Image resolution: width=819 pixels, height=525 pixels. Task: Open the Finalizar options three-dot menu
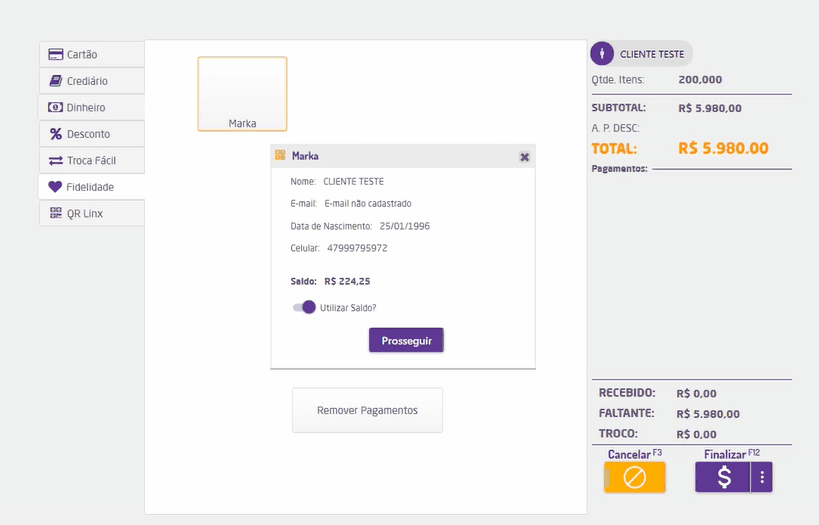pyautogui.click(x=762, y=478)
